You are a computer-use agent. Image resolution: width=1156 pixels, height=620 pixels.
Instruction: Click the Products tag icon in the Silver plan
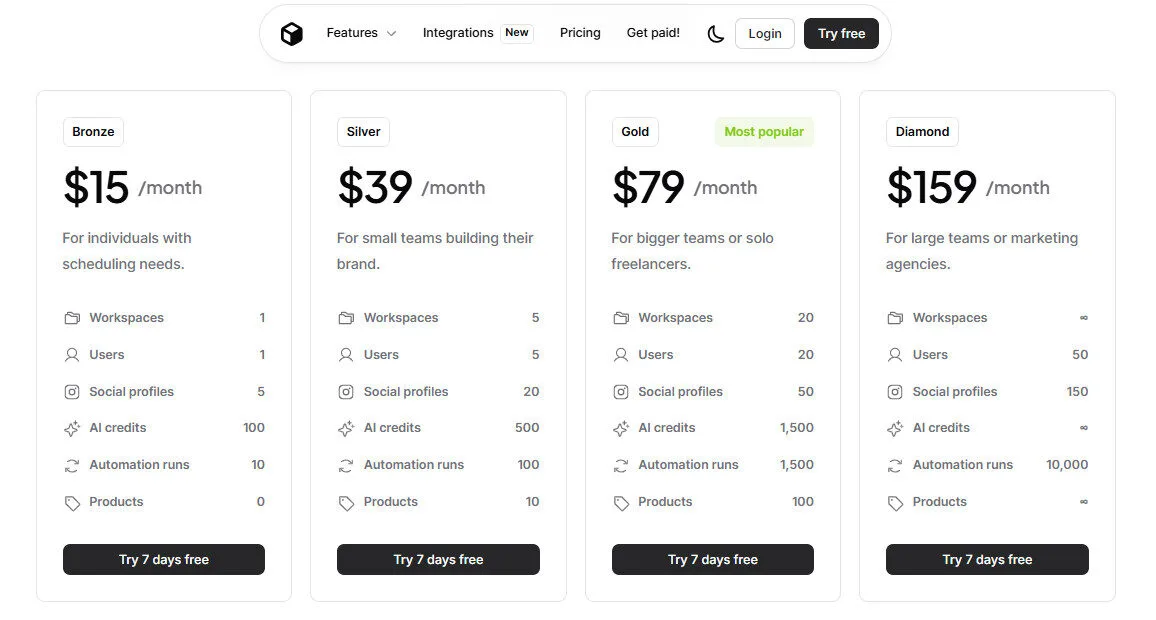(x=346, y=503)
